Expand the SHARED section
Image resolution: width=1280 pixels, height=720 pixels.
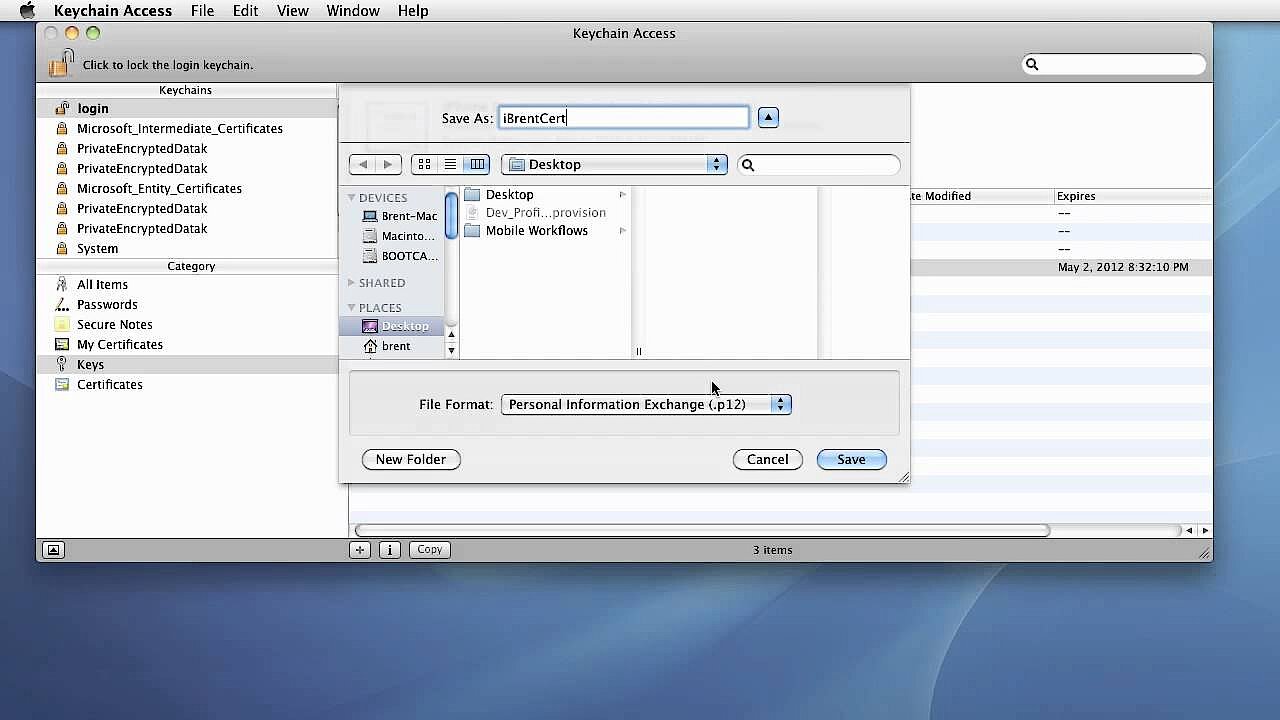tap(352, 283)
